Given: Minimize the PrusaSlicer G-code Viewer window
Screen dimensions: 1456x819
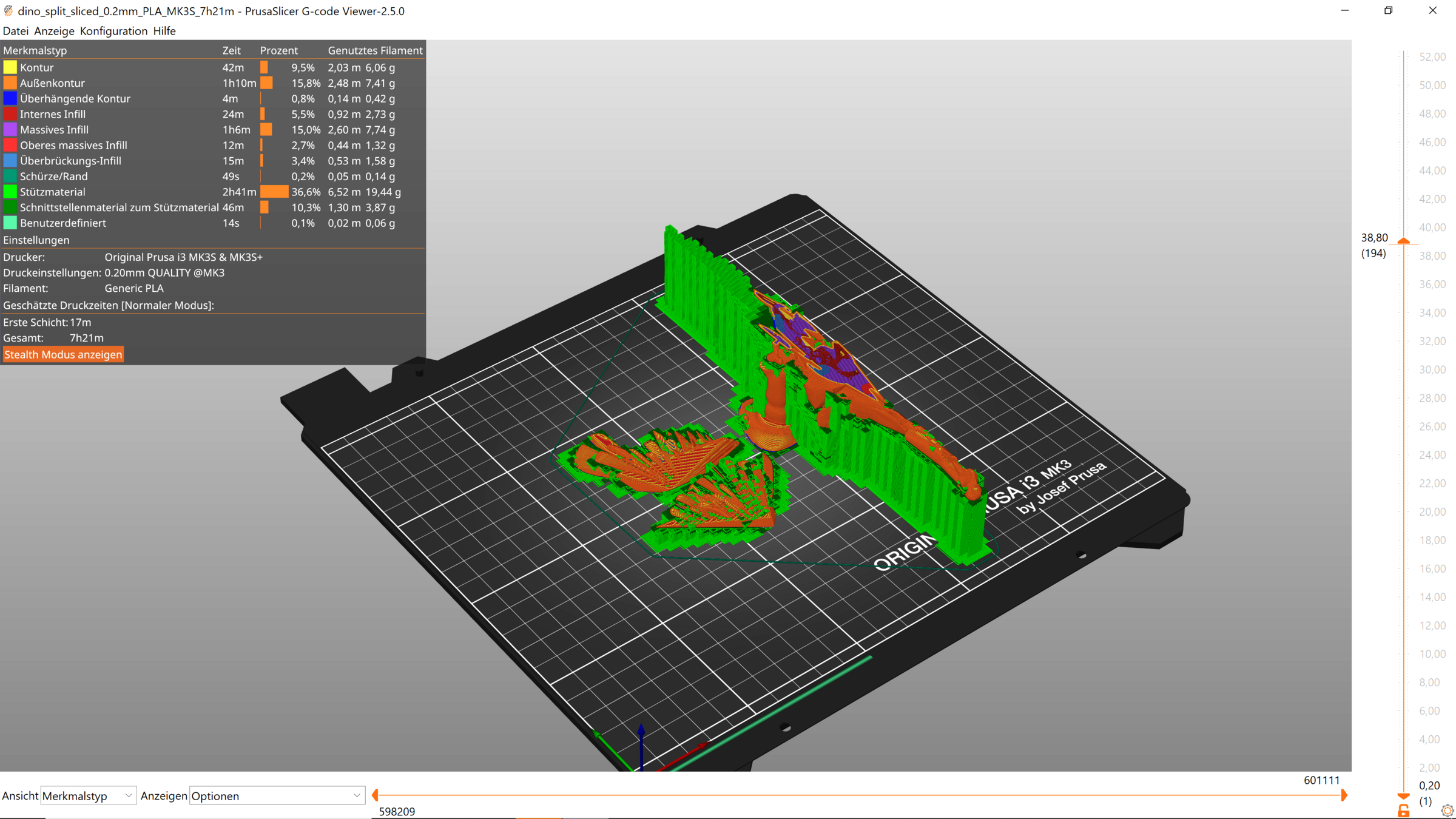Looking at the screenshot, I should pyautogui.click(x=1344, y=10).
